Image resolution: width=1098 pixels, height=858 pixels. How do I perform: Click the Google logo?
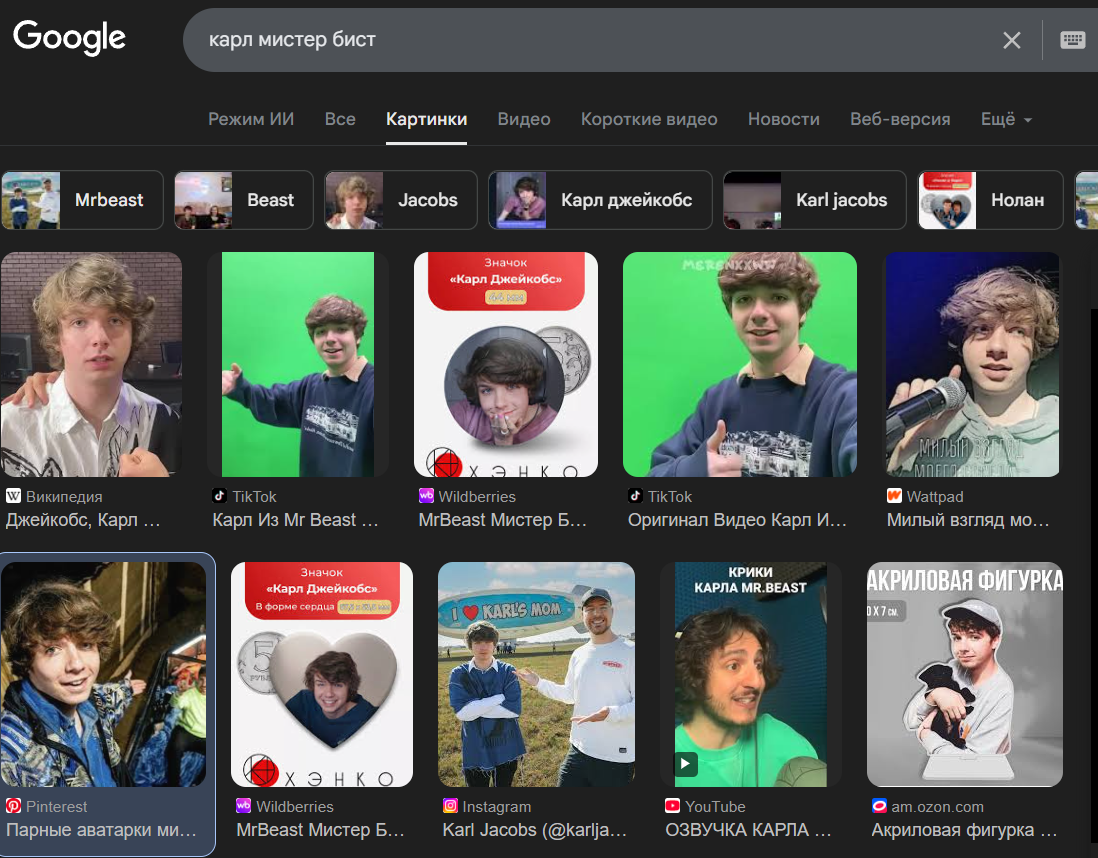(69, 37)
